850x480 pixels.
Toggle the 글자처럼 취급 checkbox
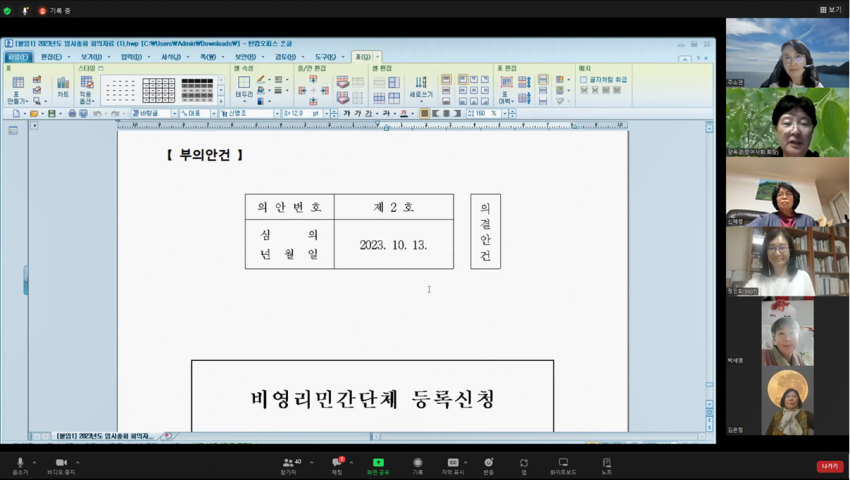584,79
